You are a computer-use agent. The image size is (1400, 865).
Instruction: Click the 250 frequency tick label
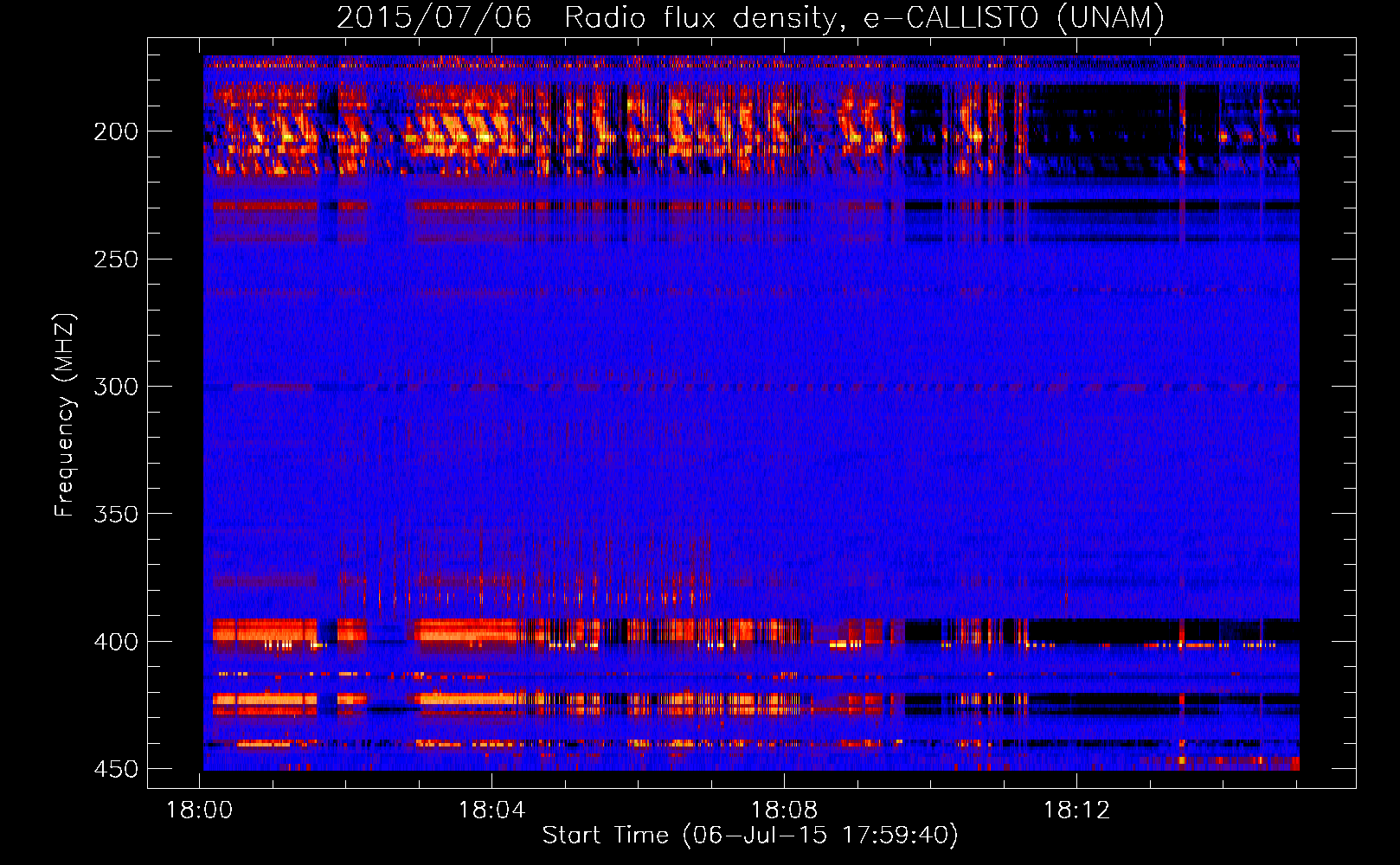click(x=116, y=259)
